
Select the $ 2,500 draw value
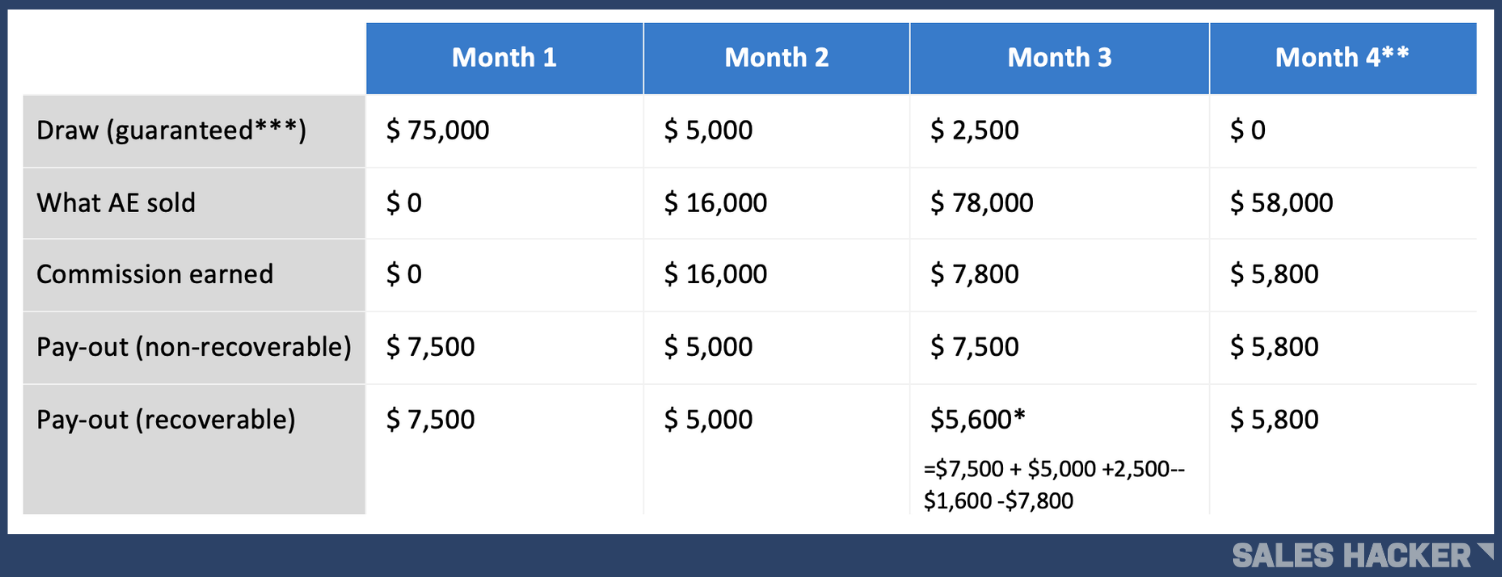(x=975, y=131)
